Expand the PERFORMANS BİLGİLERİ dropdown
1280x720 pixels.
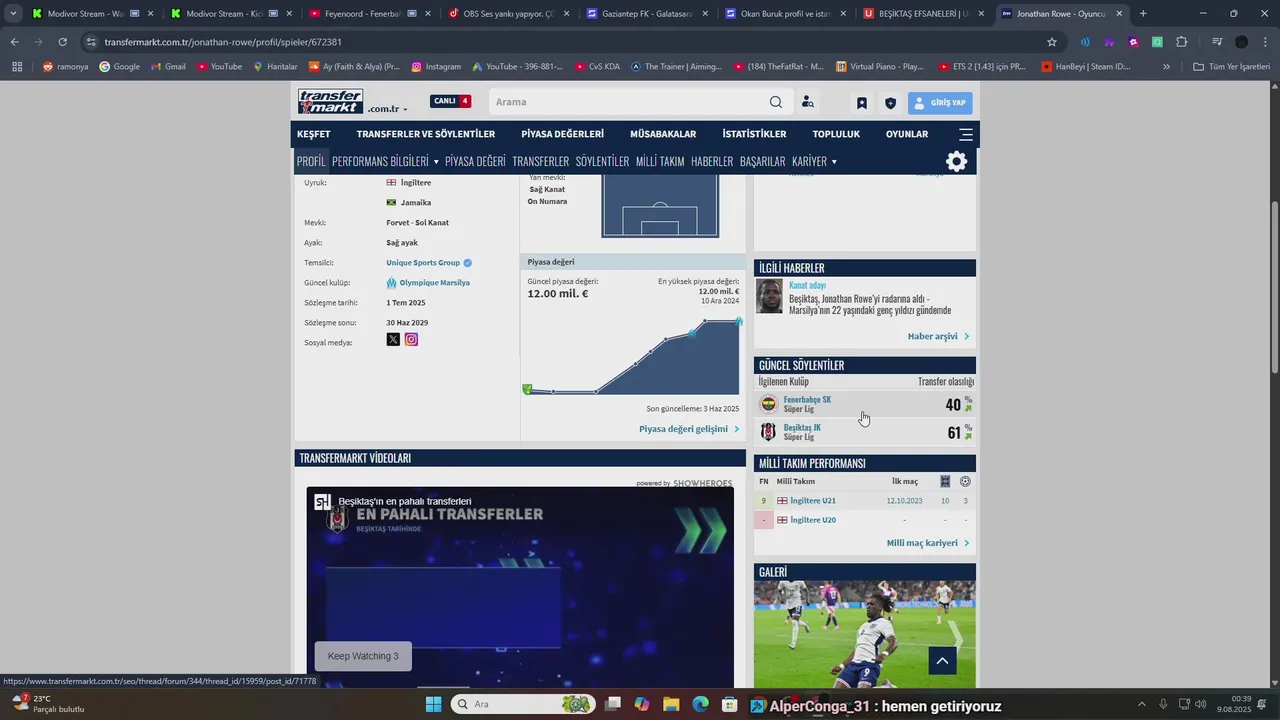click(x=385, y=161)
